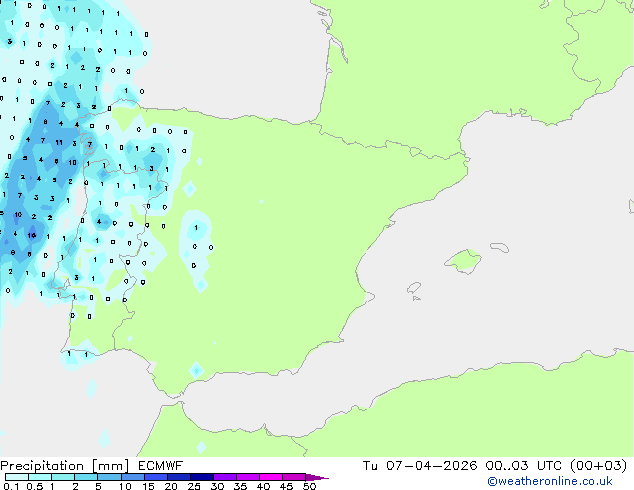The width and height of the screenshot is (634, 490).
Task: Click the "Tu" weekday label
Action: (x=370, y=466)
